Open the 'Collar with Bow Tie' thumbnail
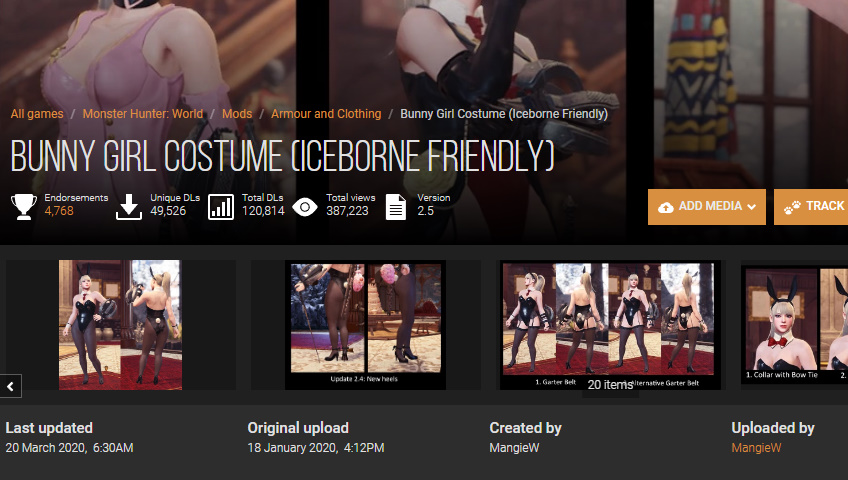 (794, 324)
